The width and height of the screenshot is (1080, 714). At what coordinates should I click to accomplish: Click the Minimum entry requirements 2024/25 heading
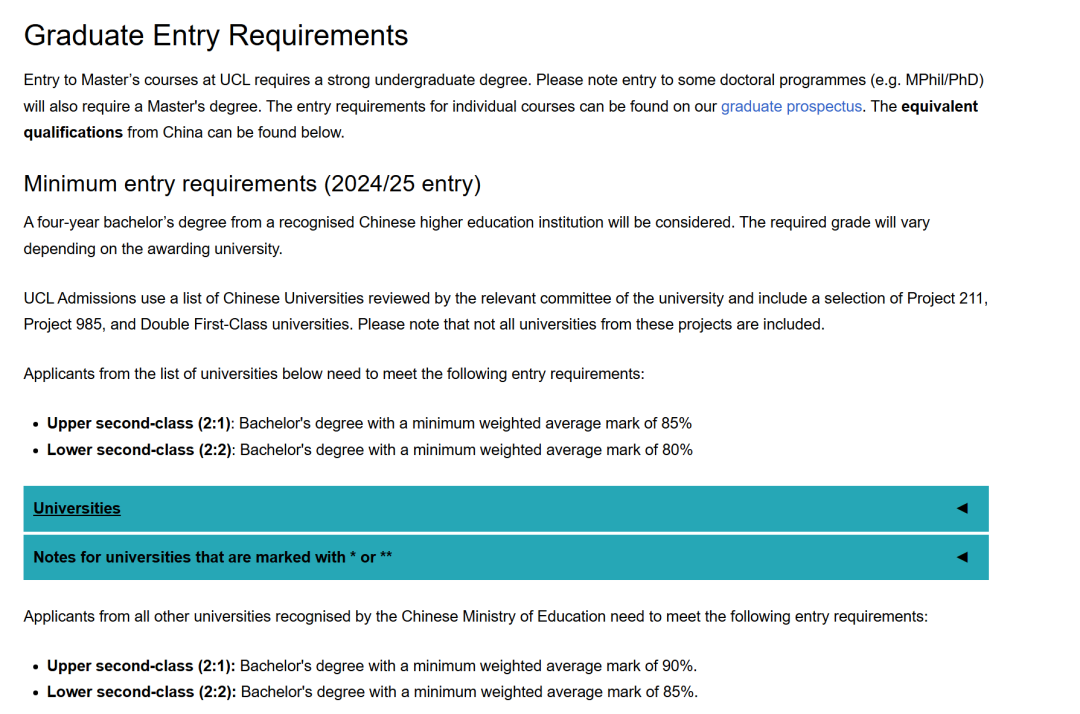(252, 184)
